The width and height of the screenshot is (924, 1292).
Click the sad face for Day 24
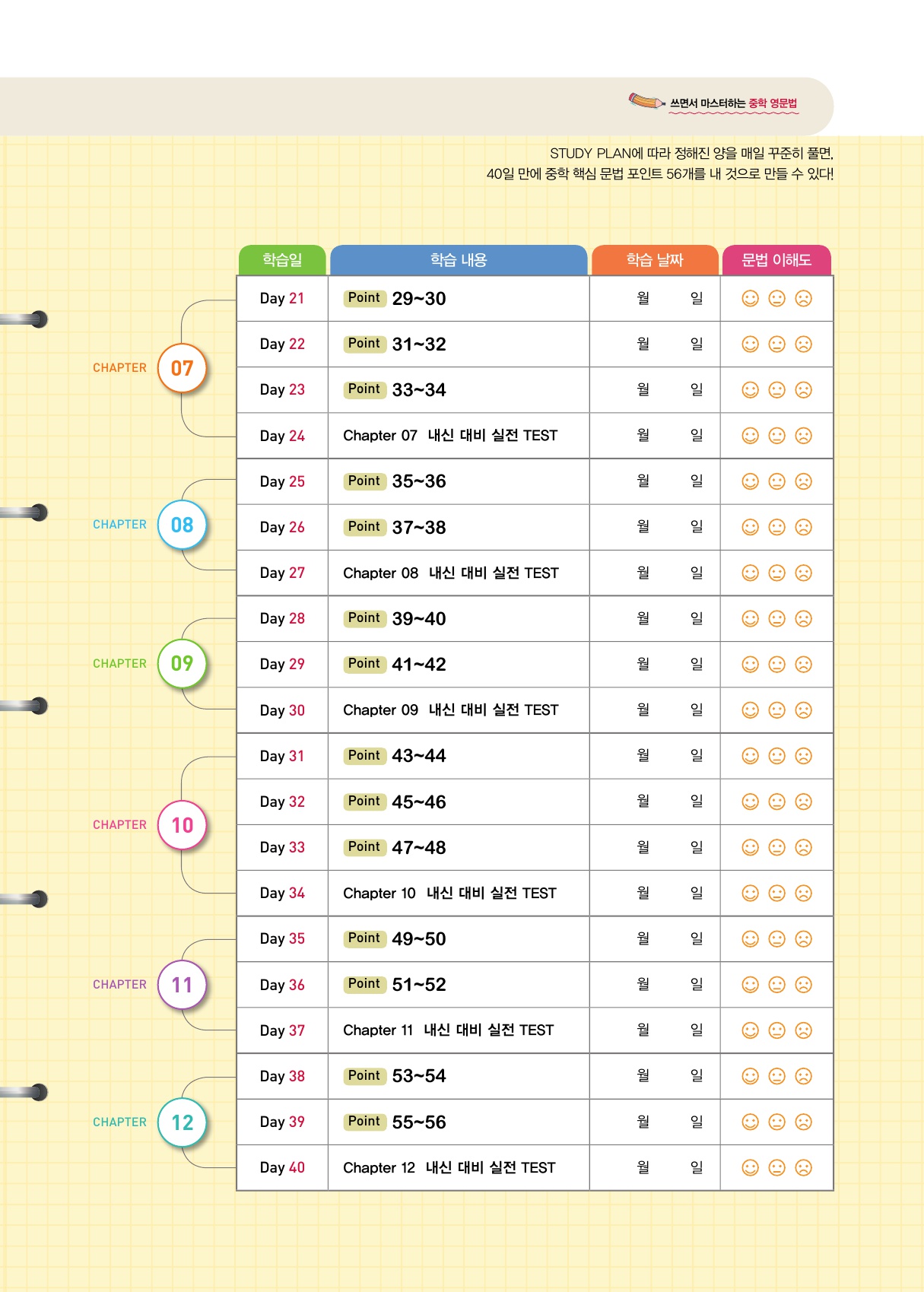click(x=803, y=436)
